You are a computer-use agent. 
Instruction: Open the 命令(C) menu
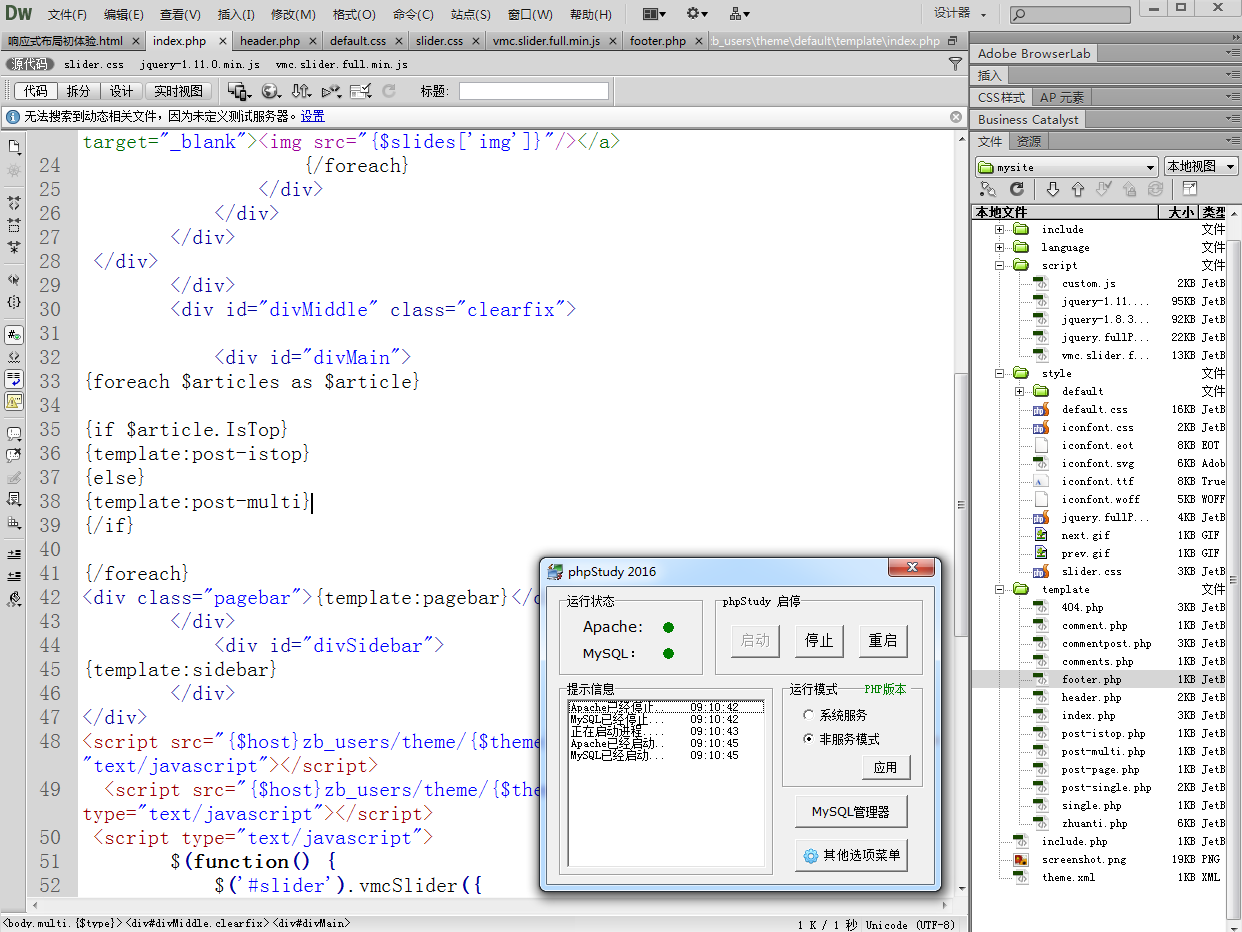413,15
